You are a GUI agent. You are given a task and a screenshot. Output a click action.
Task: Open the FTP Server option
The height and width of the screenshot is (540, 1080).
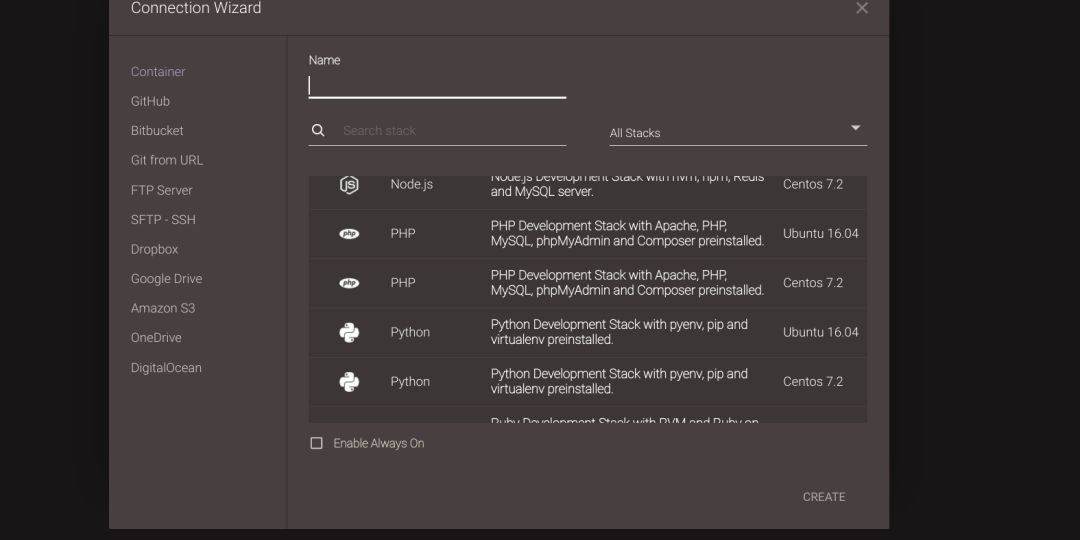[x=161, y=190]
